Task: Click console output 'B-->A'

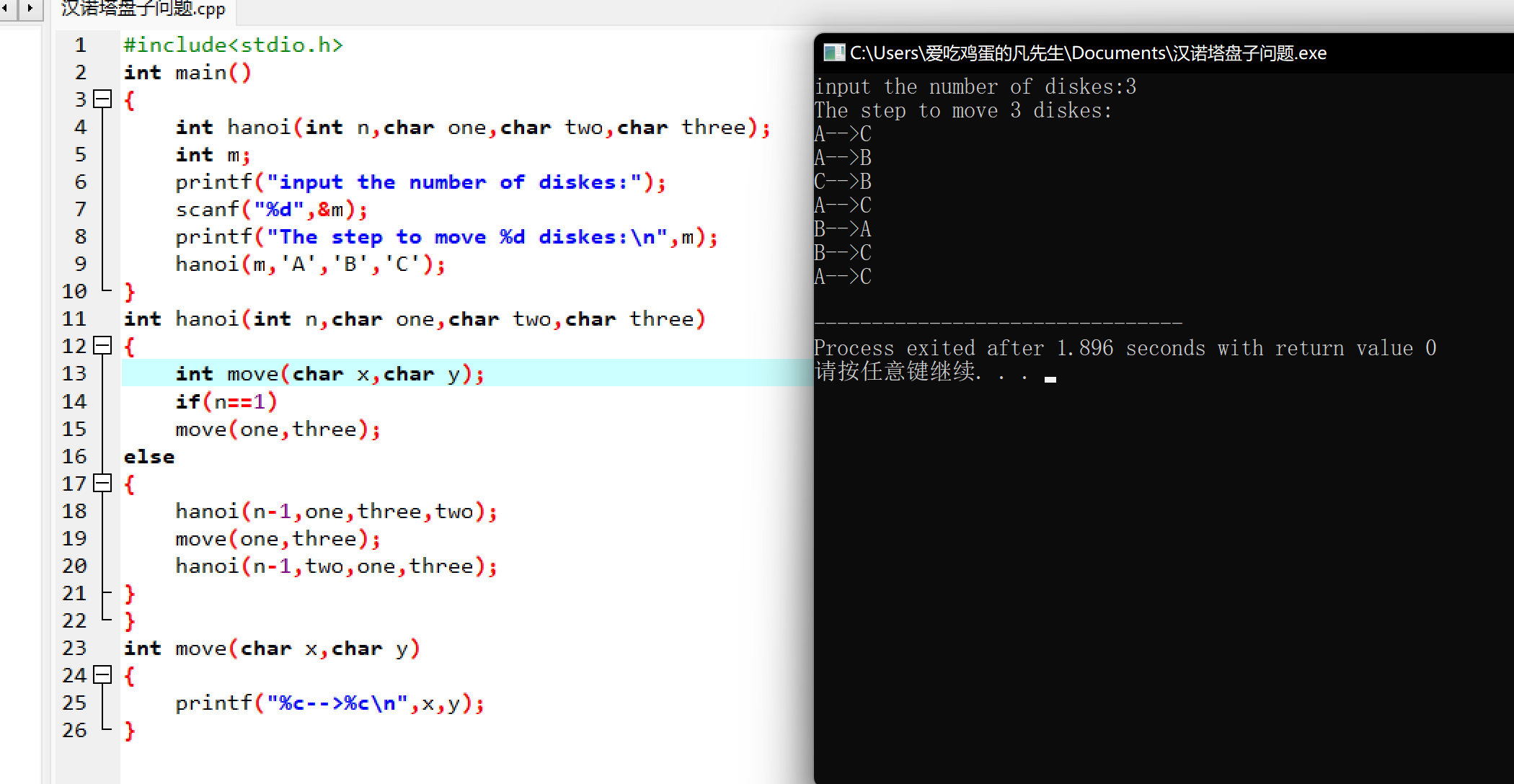Action: 843,229
